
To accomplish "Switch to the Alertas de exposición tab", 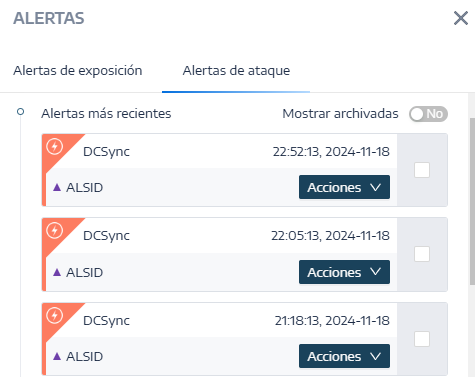I will click(x=78, y=71).
